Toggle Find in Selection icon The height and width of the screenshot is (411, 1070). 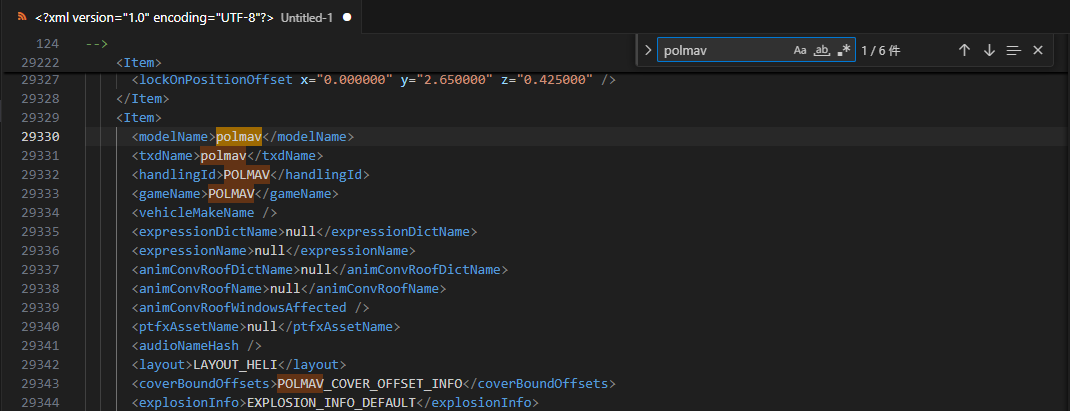1013,50
